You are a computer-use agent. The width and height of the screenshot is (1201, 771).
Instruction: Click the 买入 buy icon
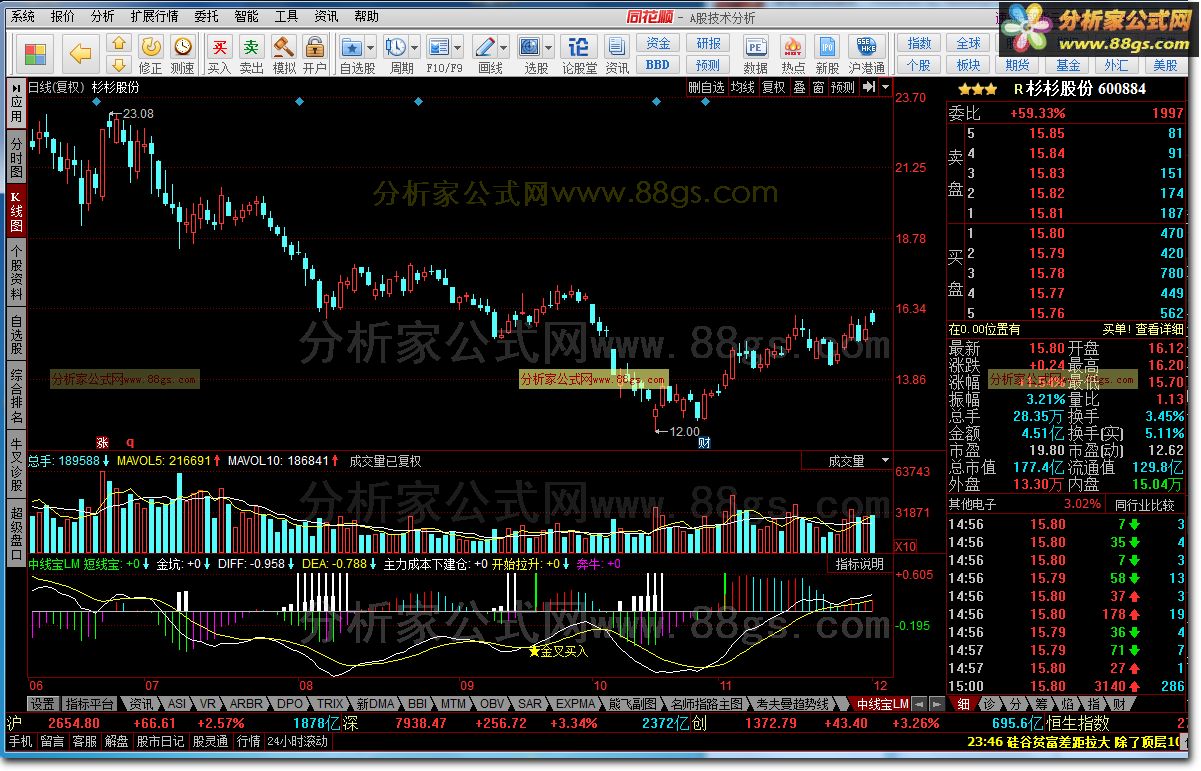[219, 54]
